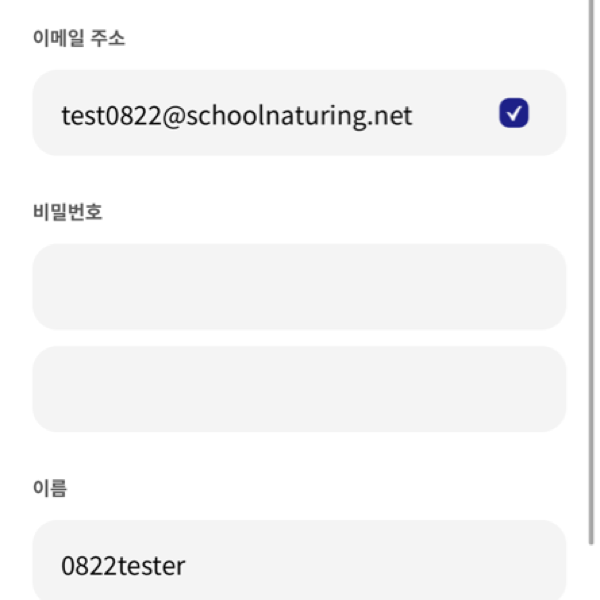Focus the name field containing 0822tester
Viewport: 600px width, 600px height.
tap(299, 562)
